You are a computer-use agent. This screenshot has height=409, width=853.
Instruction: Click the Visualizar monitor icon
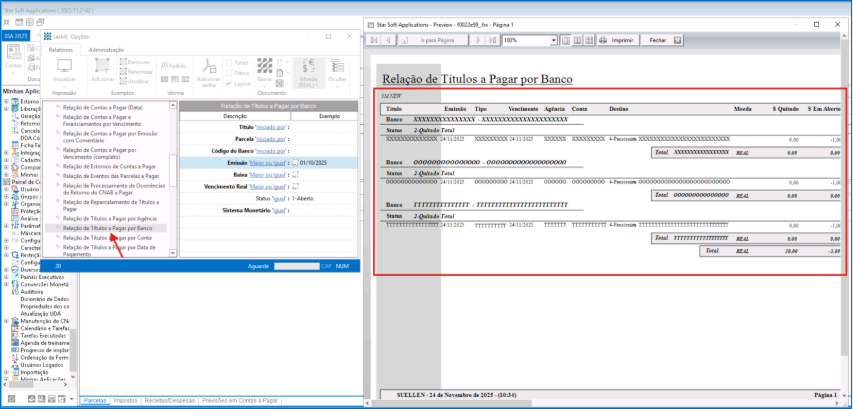pos(63,67)
